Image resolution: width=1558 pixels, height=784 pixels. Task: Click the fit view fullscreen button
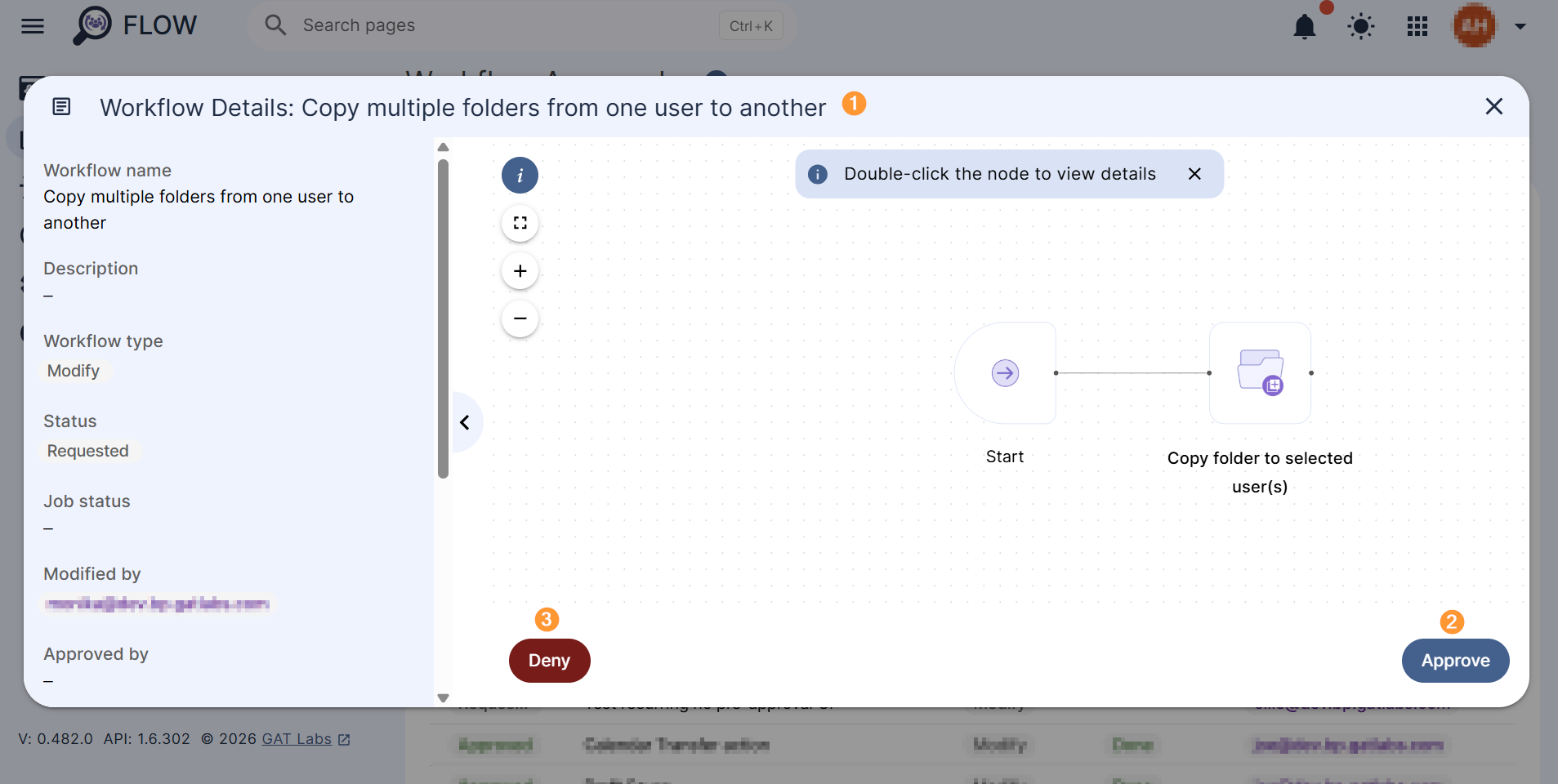click(x=520, y=223)
